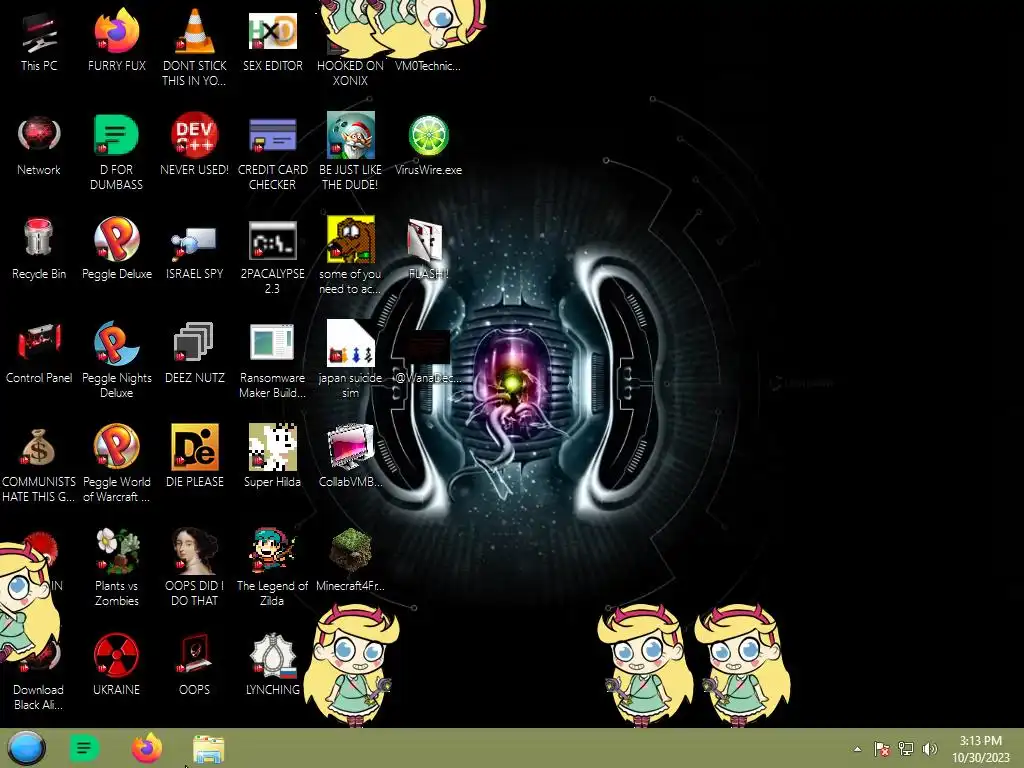Select the Super Hilda icon
This screenshot has height=768, width=1024.
point(272,447)
